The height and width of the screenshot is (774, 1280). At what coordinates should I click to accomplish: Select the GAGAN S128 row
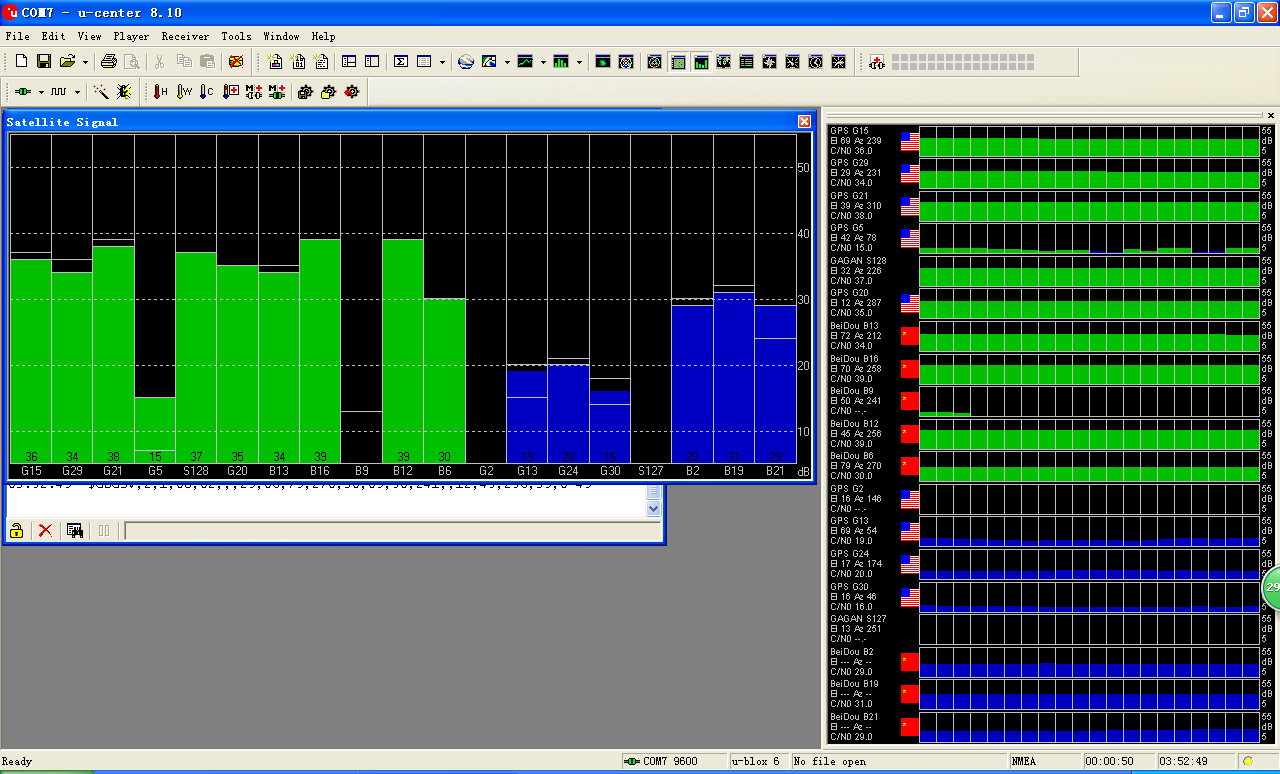click(x=1051, y=271)
